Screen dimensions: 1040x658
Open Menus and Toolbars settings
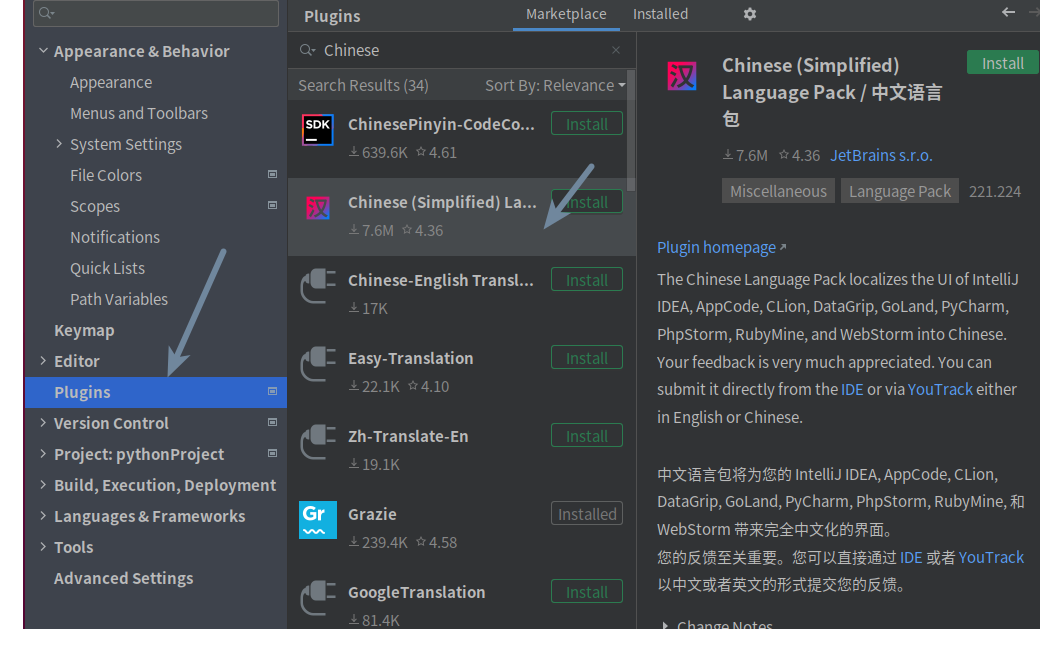(139, 113)
